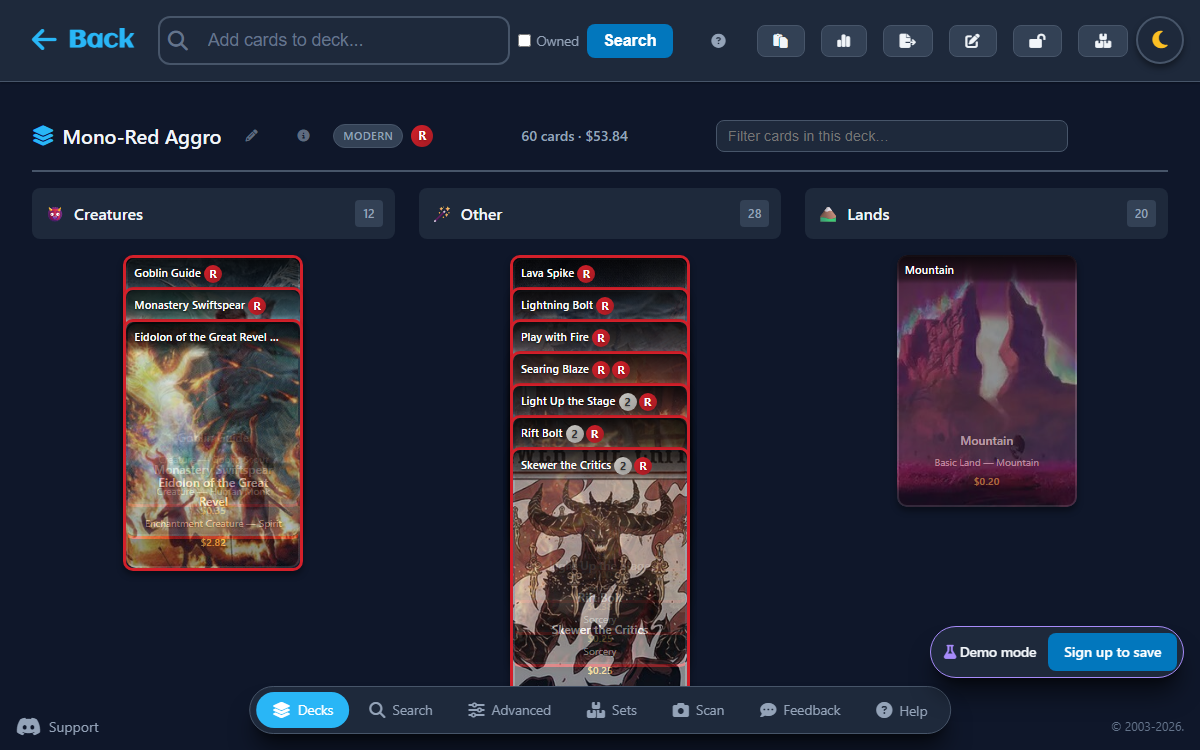Select the Searing Blaze card
Screen dimensions: 1200x750
click(x=600, y=369)
